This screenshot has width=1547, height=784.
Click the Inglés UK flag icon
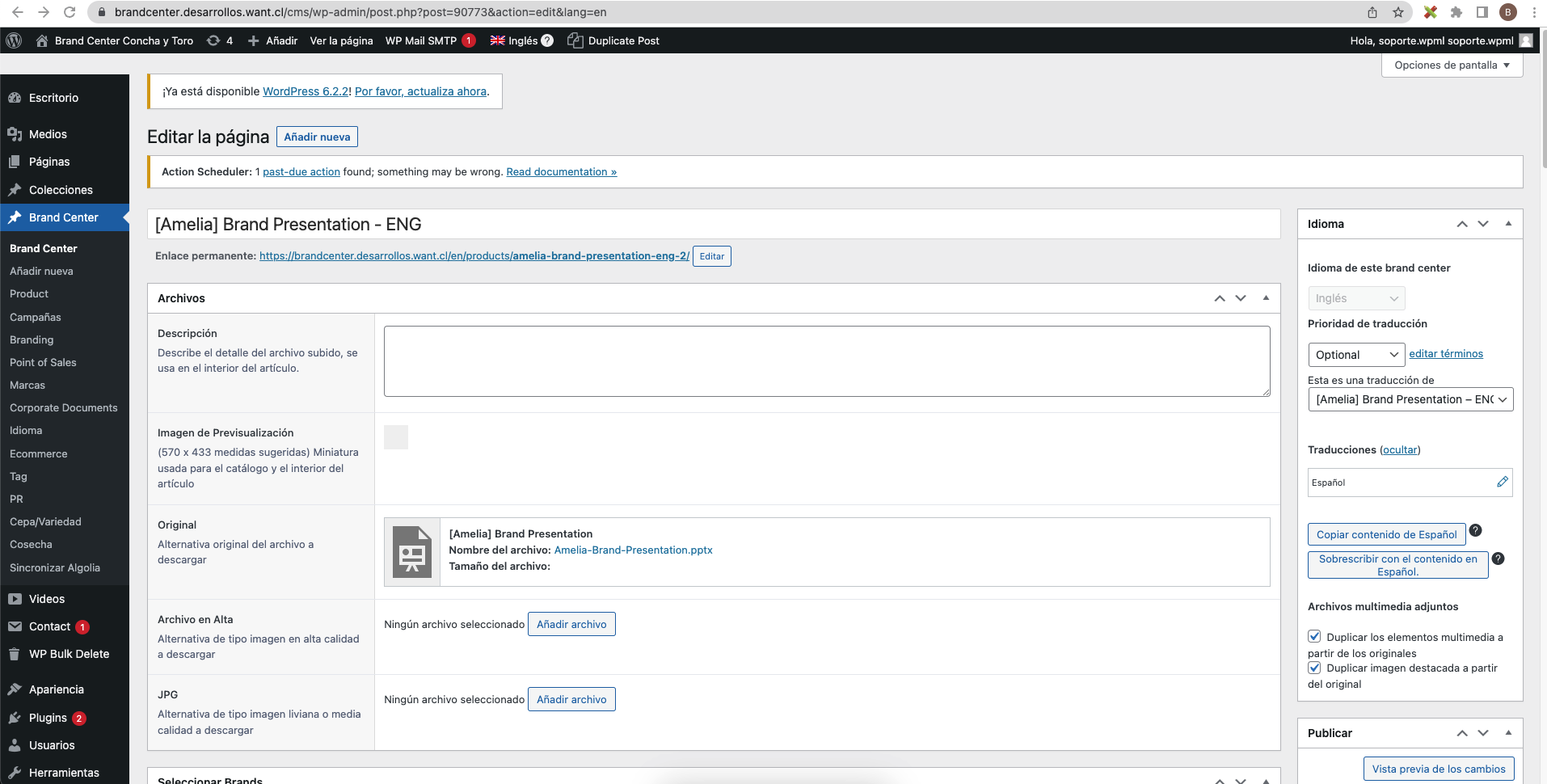click(x=497, y=40)
